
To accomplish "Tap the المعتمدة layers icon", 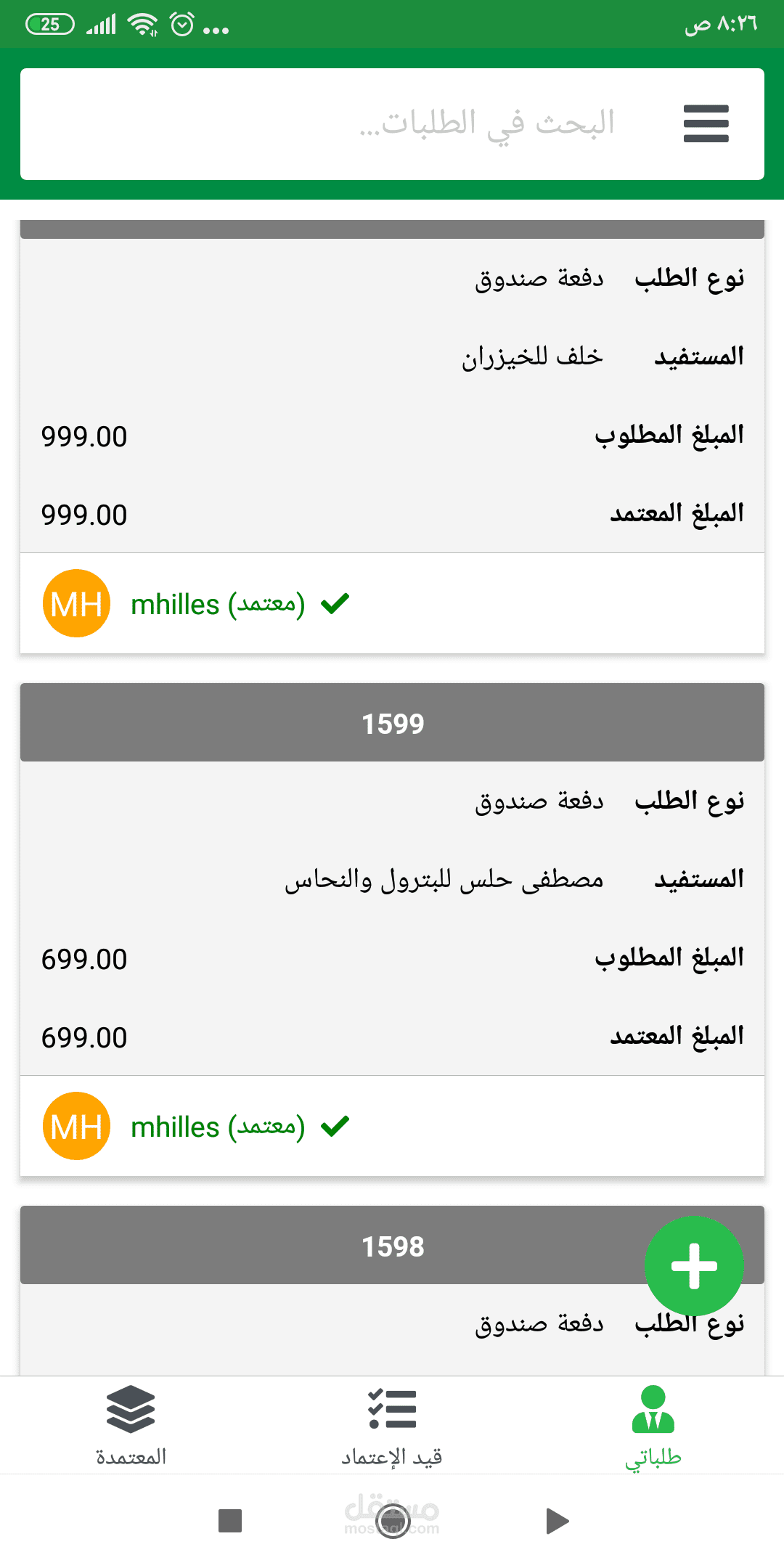I will 131,1409.
